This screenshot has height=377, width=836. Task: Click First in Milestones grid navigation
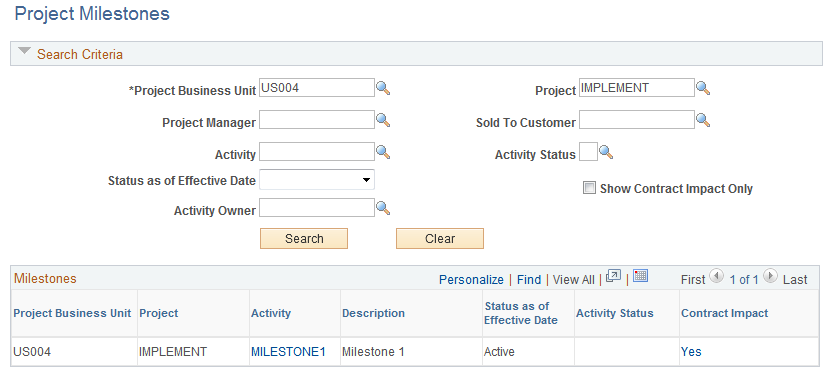[x=693, y=279]
